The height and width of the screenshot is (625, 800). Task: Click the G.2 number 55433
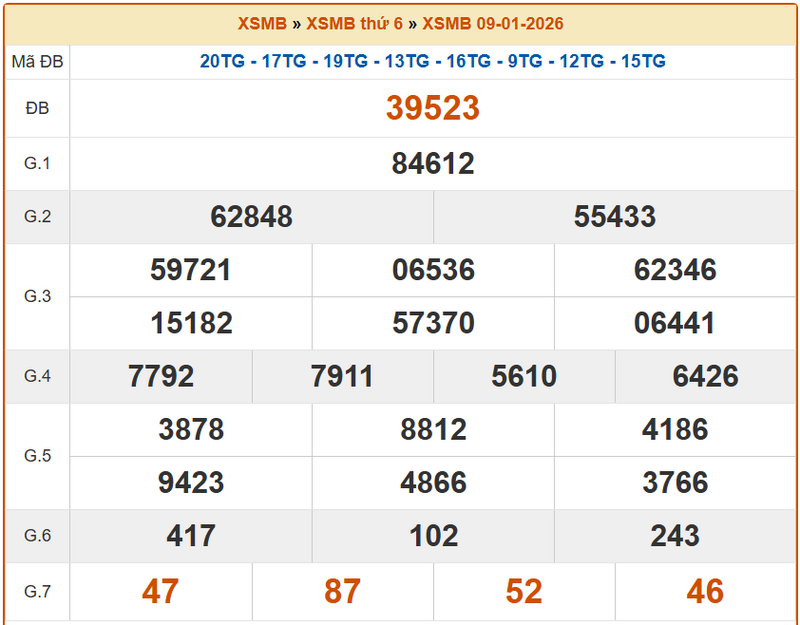click(x=615, y=217)
